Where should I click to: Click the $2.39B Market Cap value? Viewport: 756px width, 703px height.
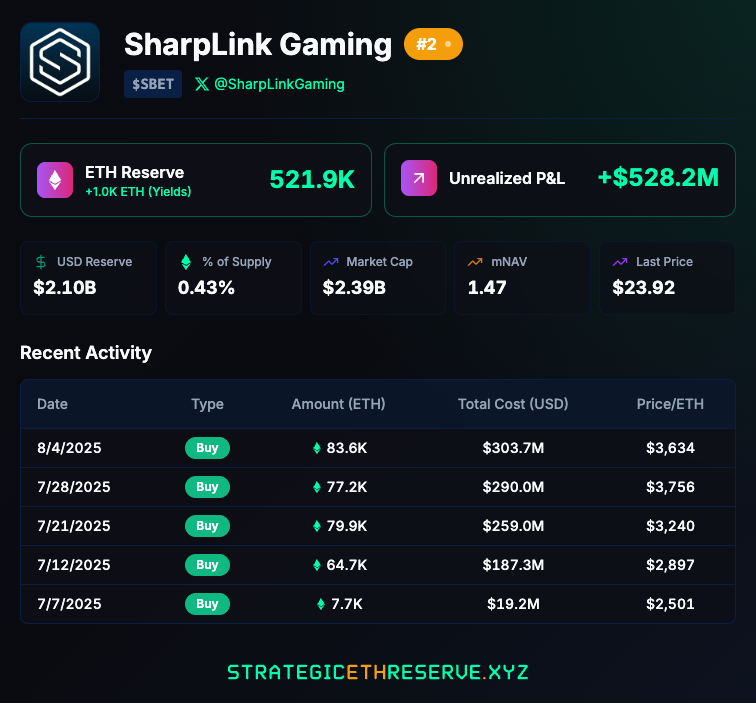(x=354, y=288)
